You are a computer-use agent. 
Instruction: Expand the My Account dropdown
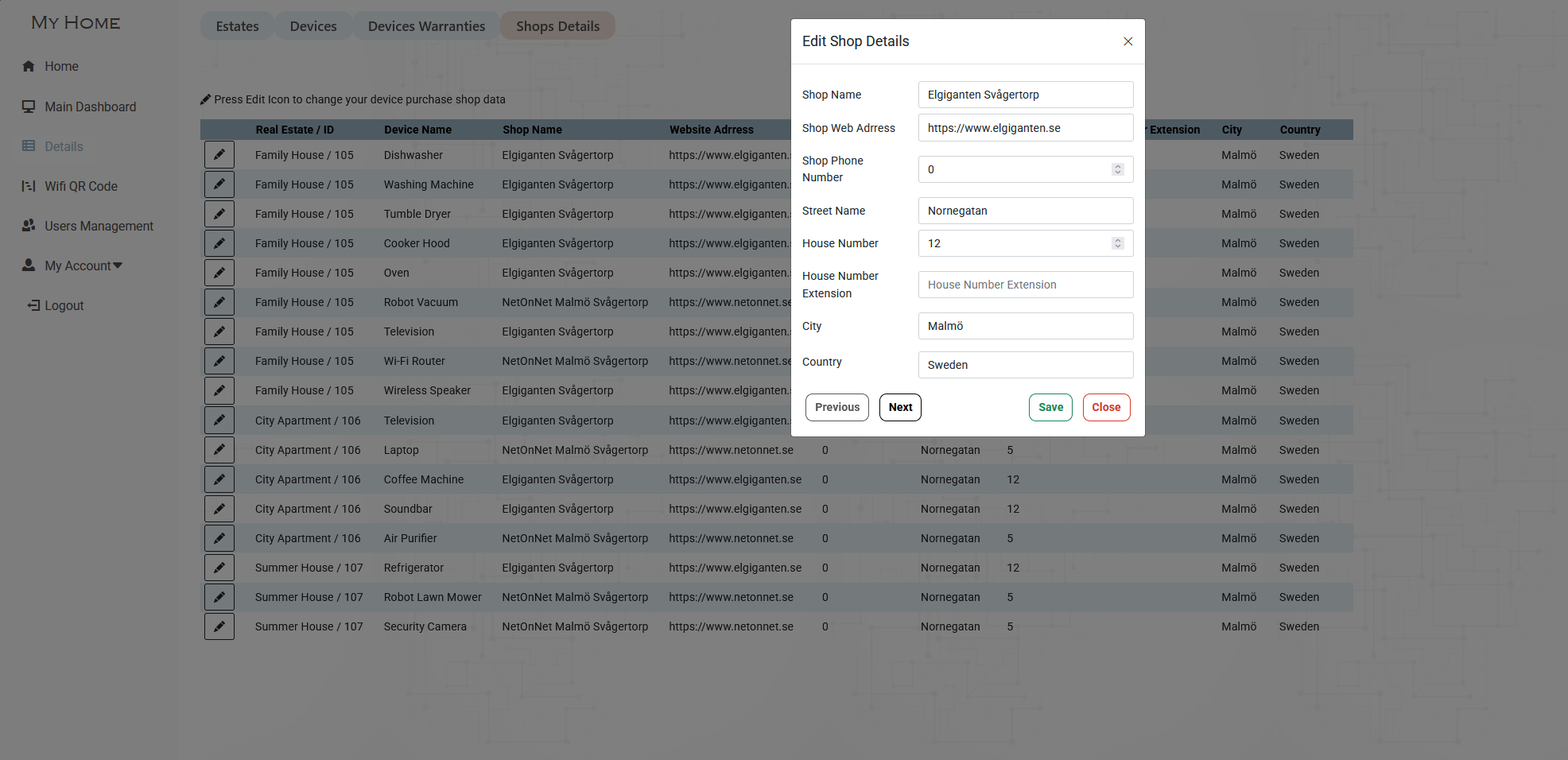[x=83, y=266]
